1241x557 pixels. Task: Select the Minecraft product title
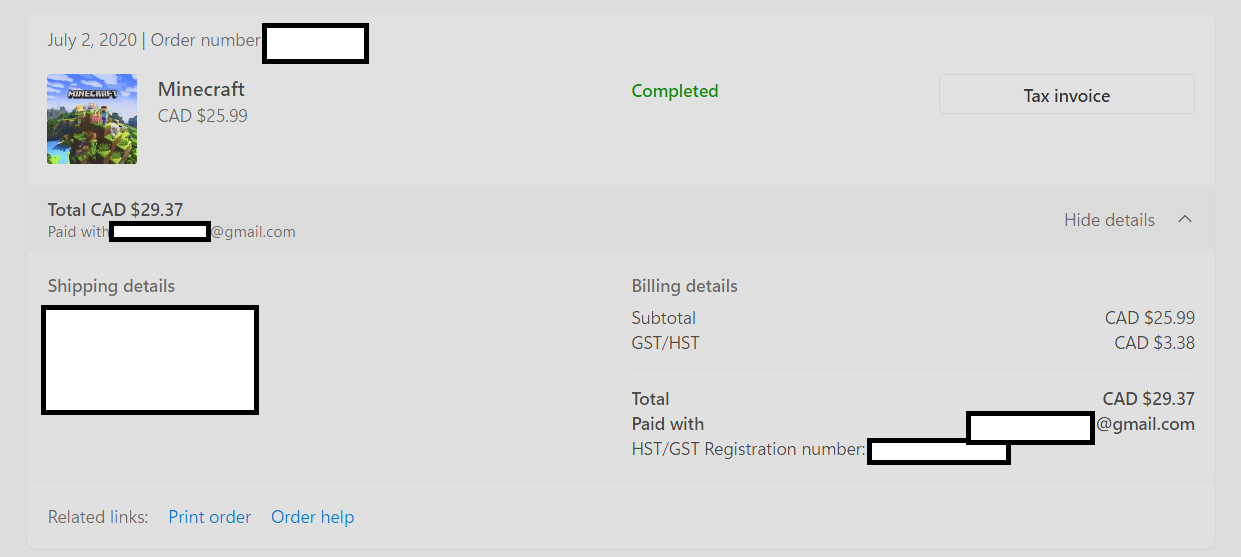[201, 89]
